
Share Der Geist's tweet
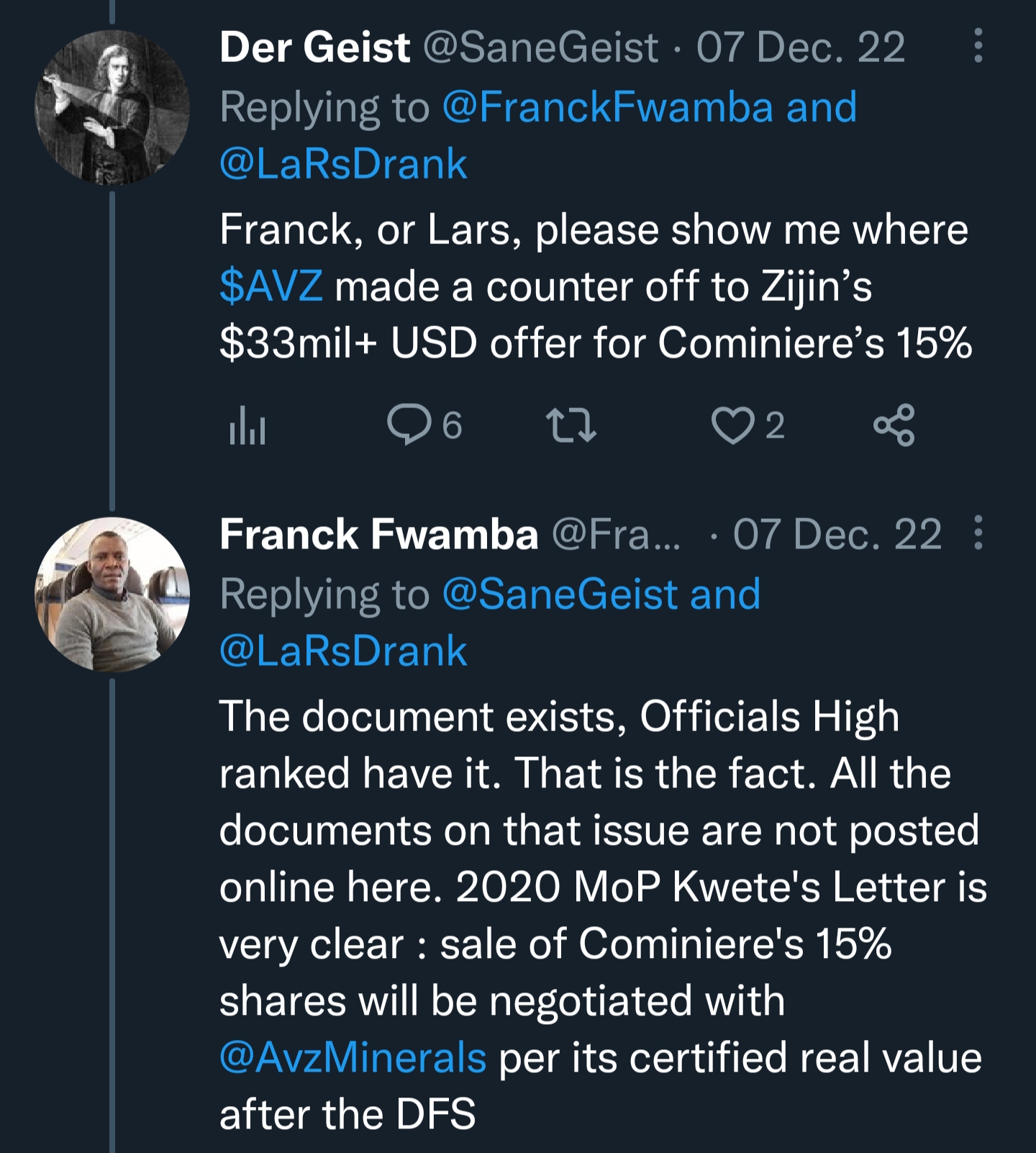(894, 425)
